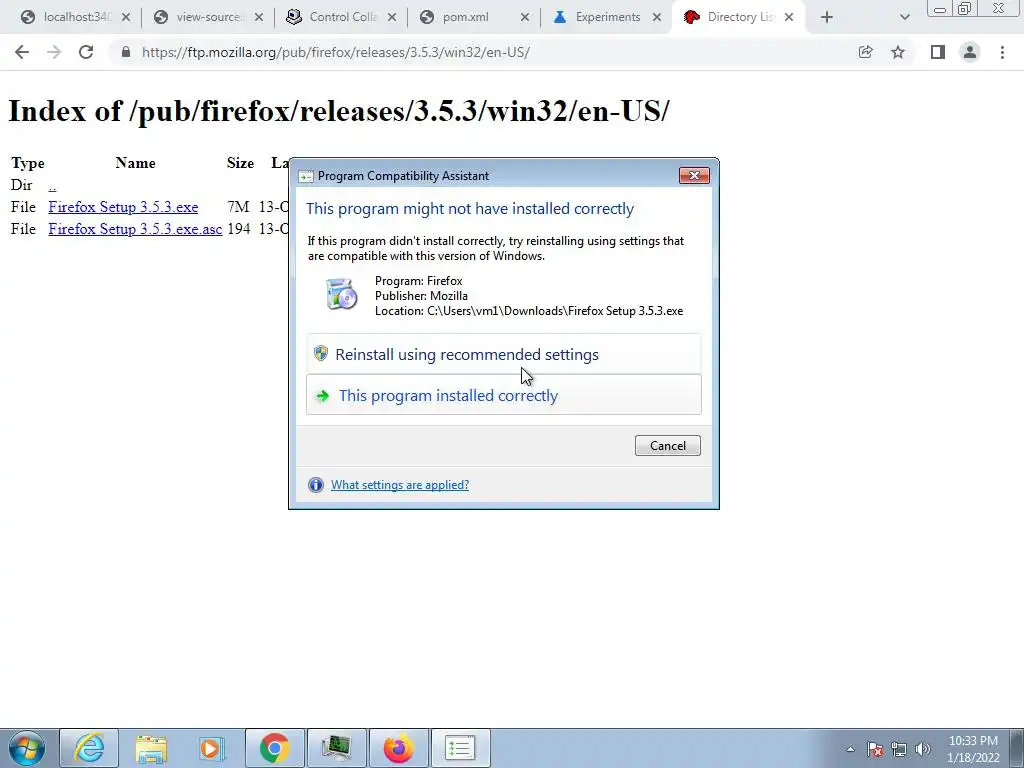
Task: Reload the page with the refresh icon
Action: point(86,52)
